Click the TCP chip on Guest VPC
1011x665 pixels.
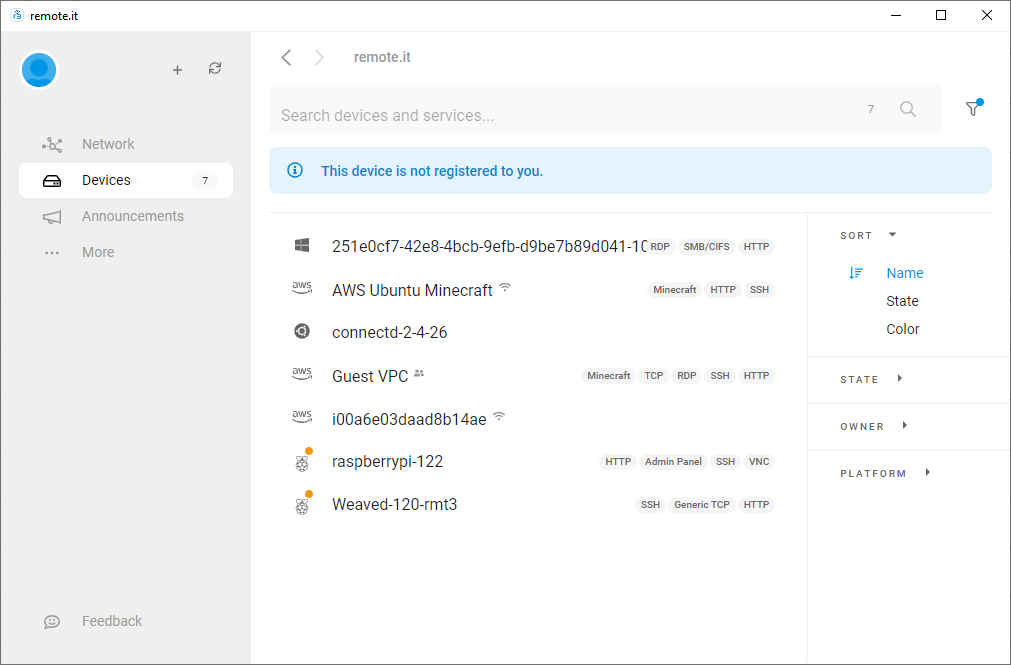point(653,375)
